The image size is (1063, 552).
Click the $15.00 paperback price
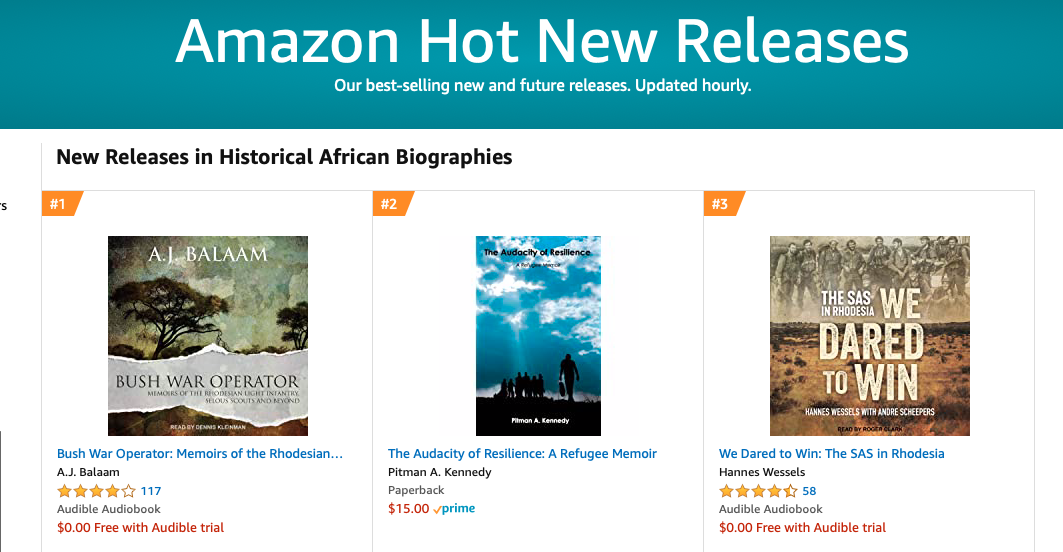[x=408, y=509]
